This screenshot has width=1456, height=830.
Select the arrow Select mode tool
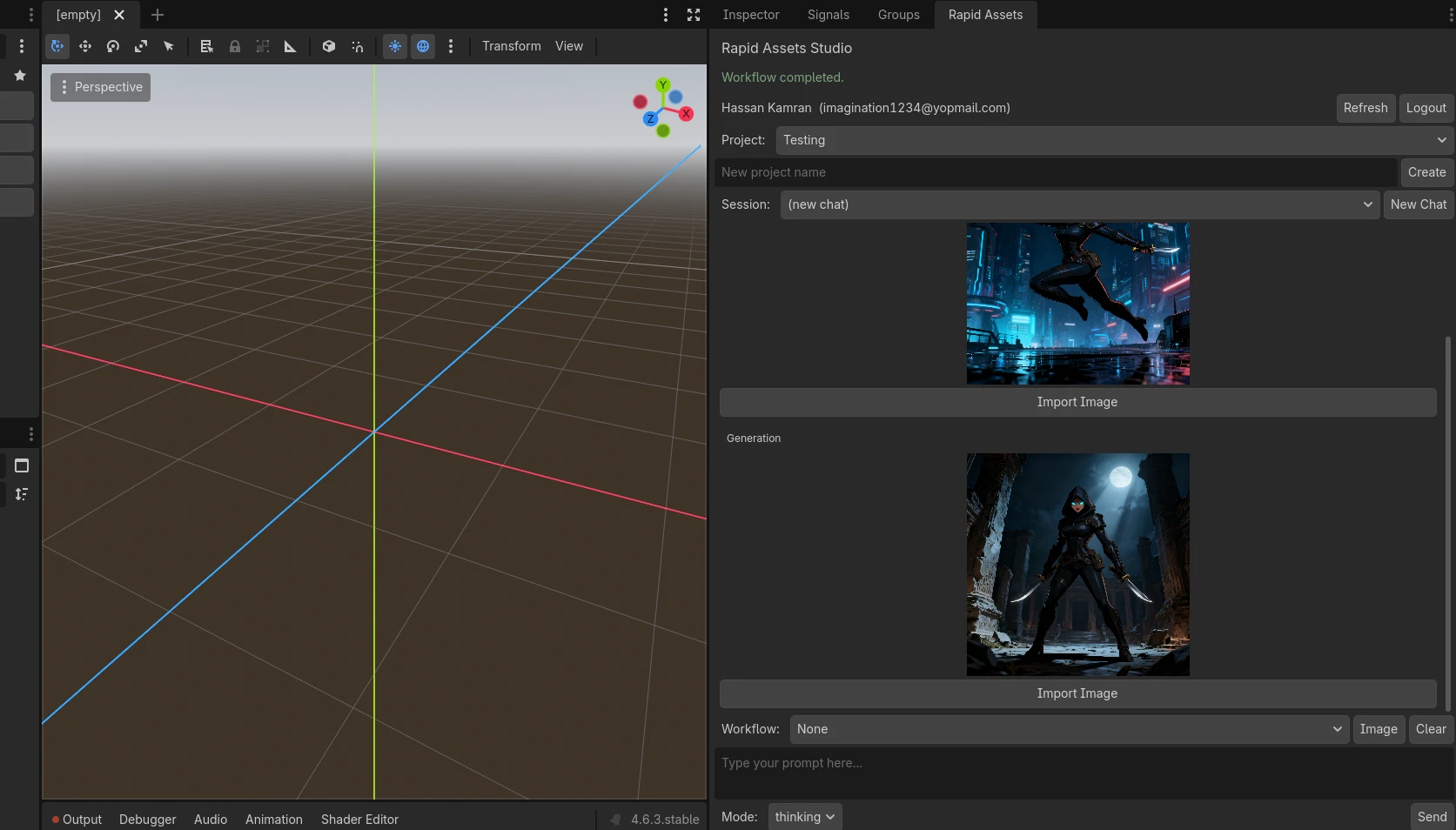click(169, 46)
